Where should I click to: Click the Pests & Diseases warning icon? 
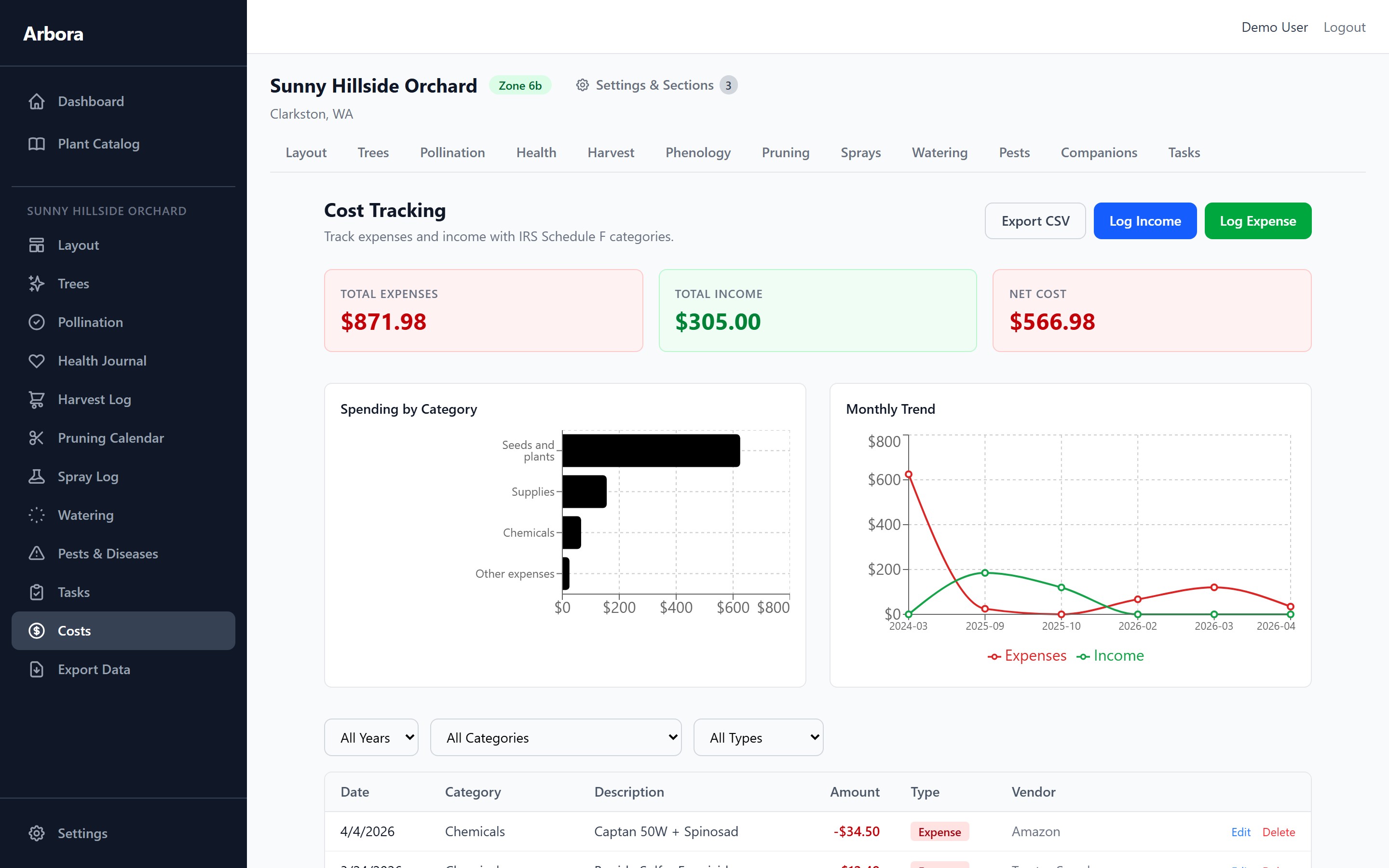(37, 554)
